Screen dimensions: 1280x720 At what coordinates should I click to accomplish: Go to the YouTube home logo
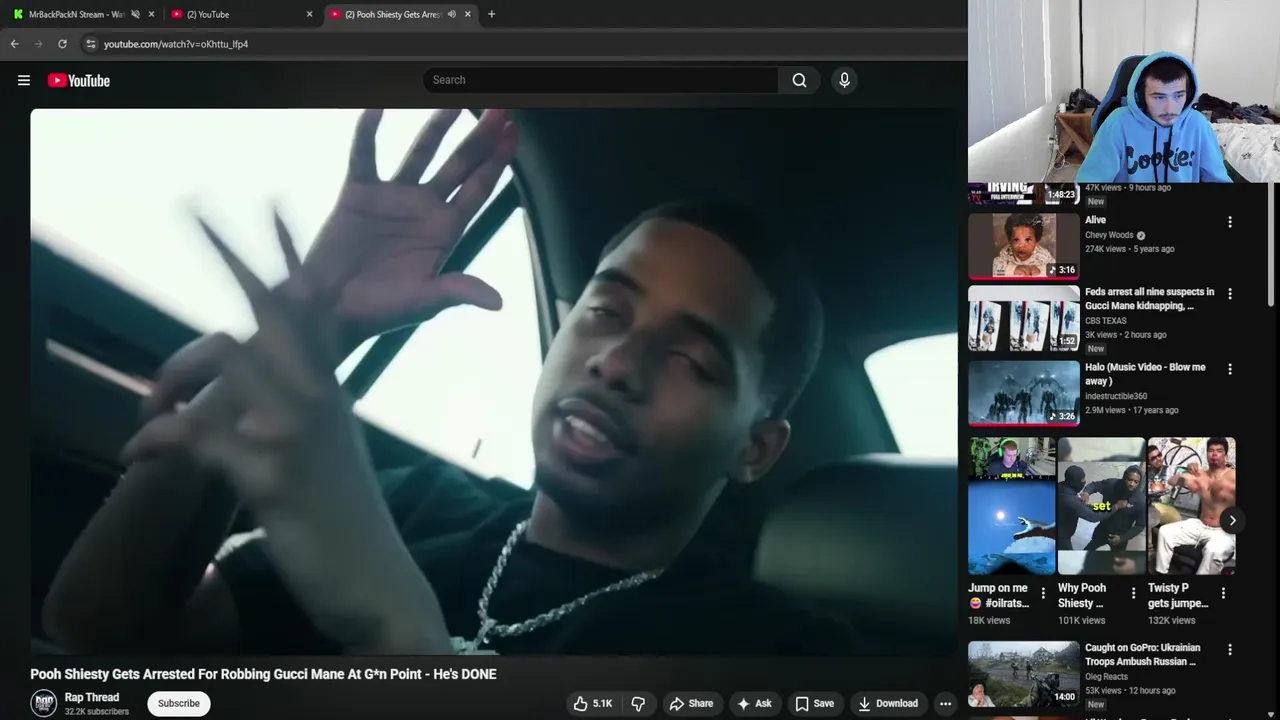coord(79,80)
